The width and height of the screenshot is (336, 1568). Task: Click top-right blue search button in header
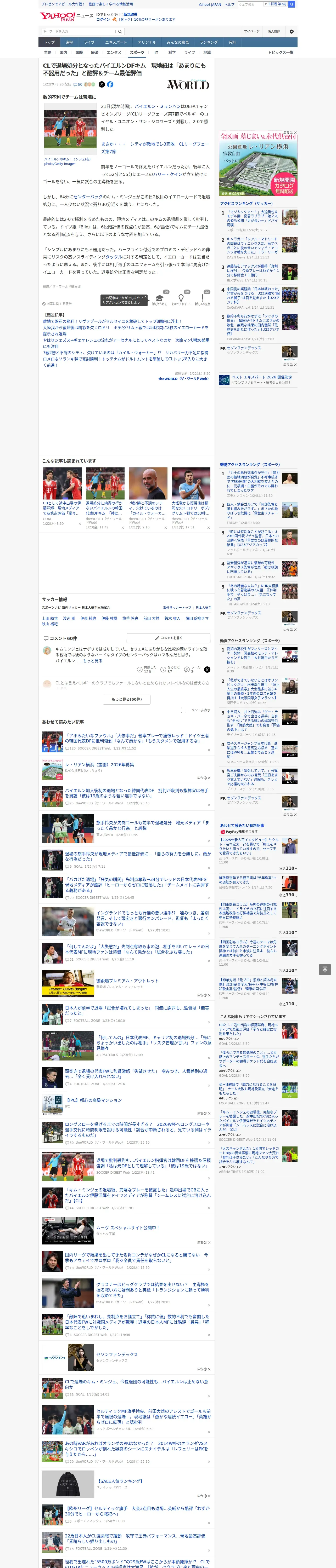click(292, 4)
